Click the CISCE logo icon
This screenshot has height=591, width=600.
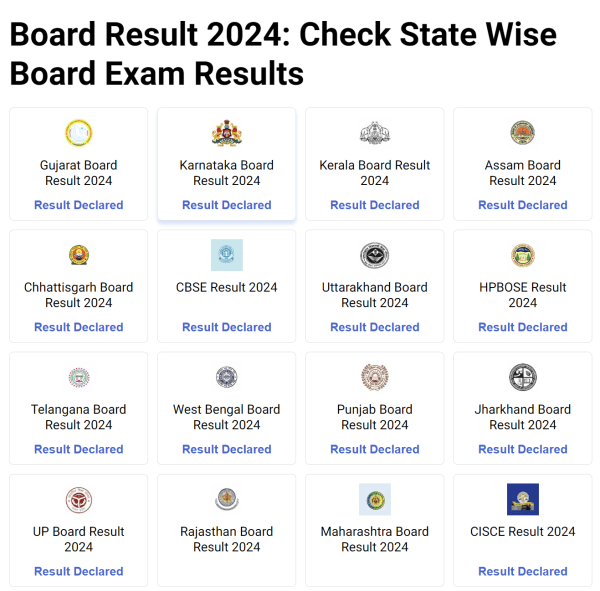(x=523, y=499)
